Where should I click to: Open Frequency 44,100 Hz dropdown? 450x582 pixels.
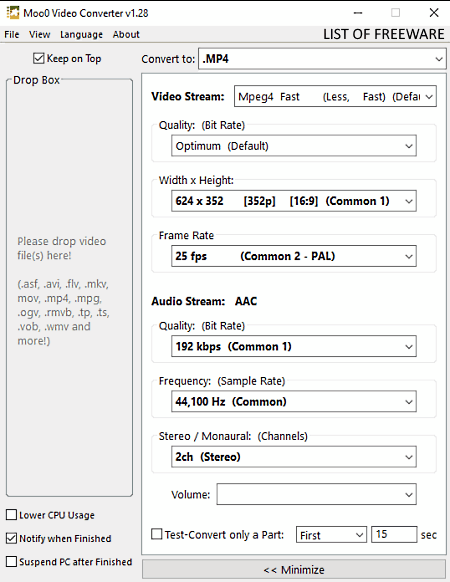coord(294,402)
